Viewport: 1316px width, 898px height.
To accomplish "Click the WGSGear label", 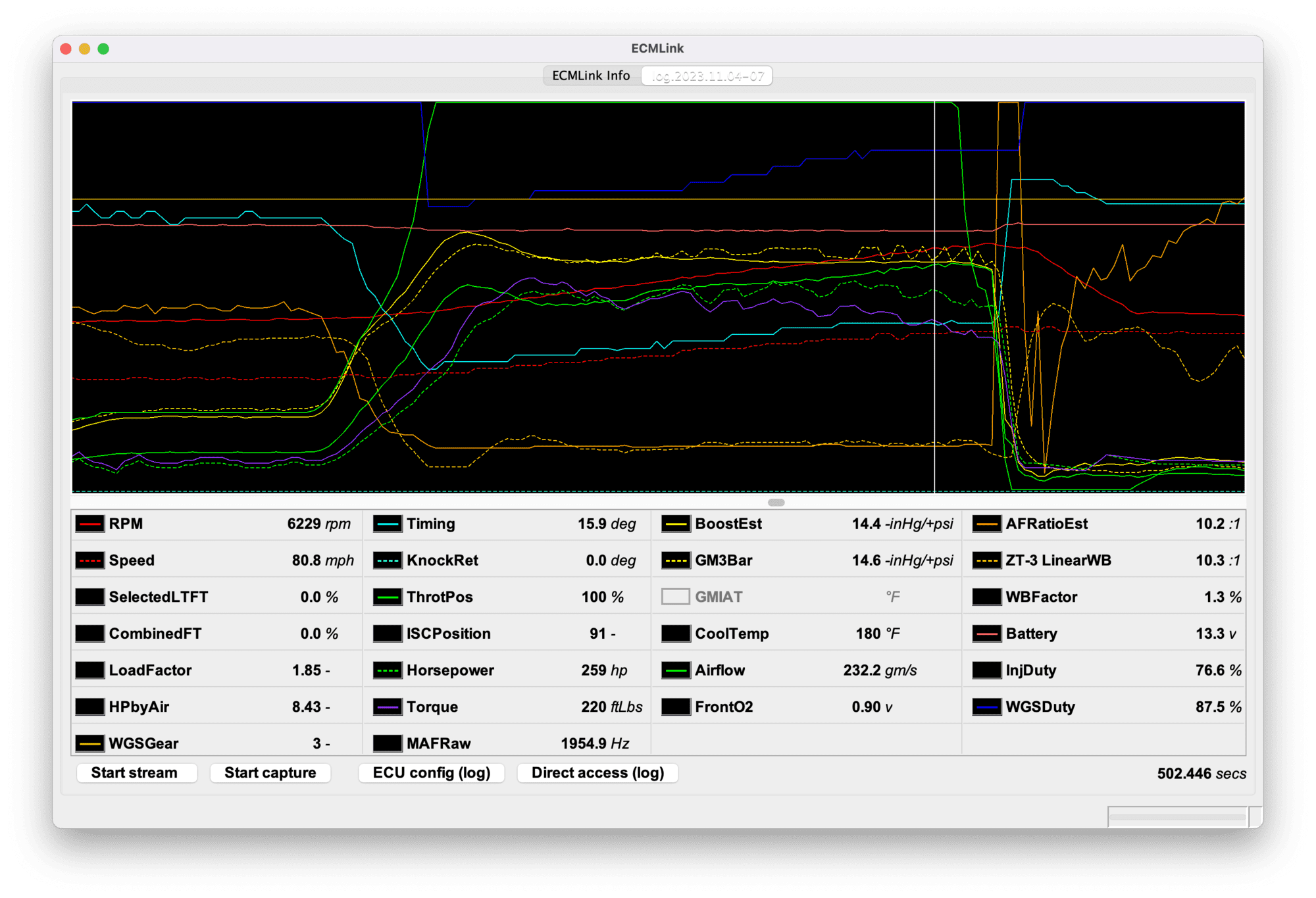I will click(143, 743).
